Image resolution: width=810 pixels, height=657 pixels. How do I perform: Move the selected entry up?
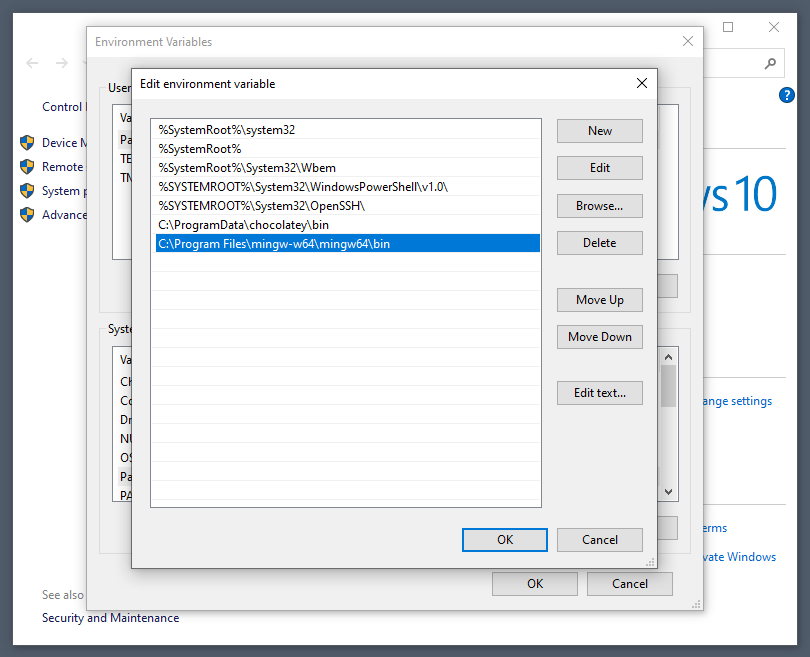click(x=599, y=300)
